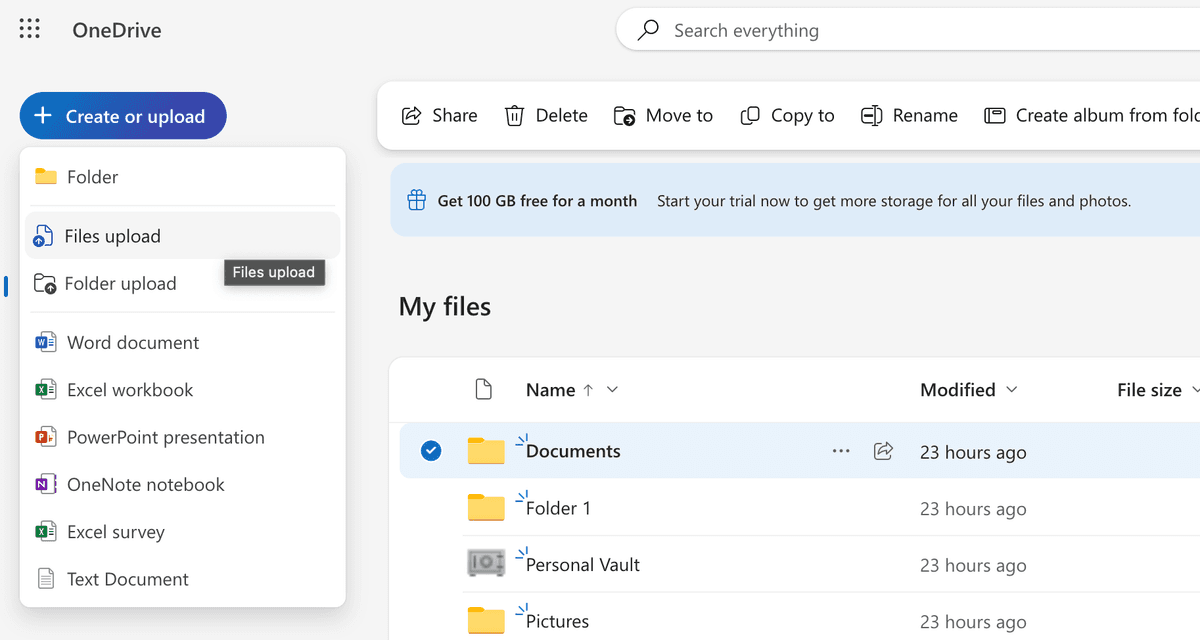Expand the Name sort dropdown
The height and width of the screenshot is (640, 1200).
(611, 389)
